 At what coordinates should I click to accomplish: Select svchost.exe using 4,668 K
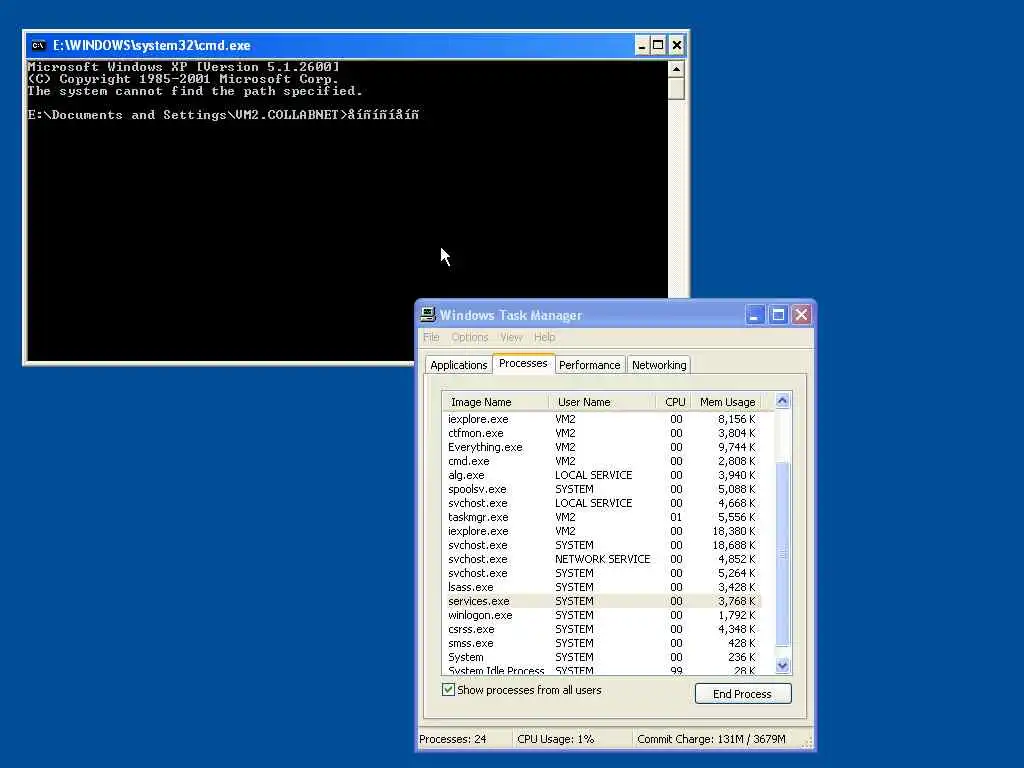(601, 503)
